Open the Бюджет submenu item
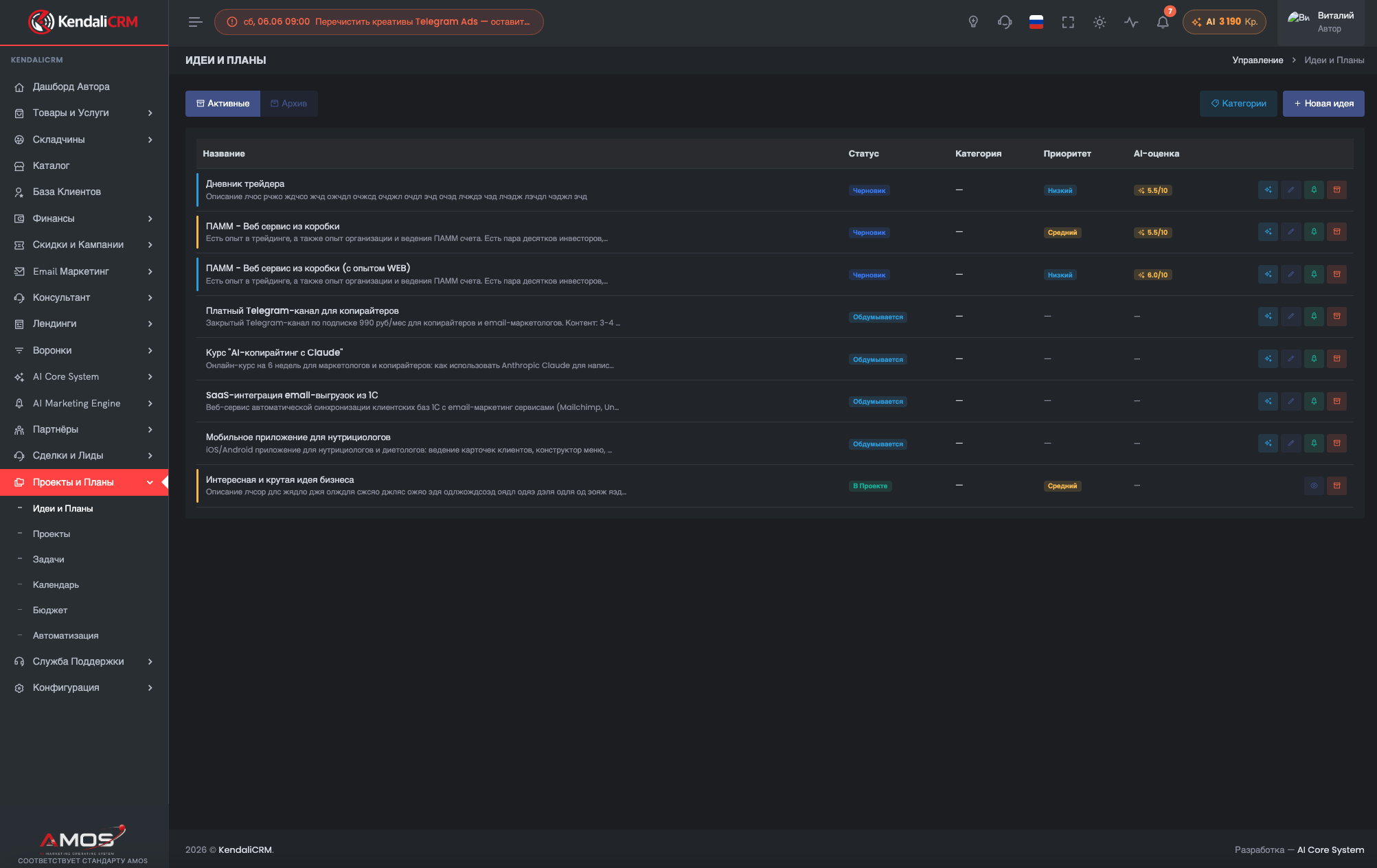This screenshot has height=868, width=1377. click(x=50, y=610)
